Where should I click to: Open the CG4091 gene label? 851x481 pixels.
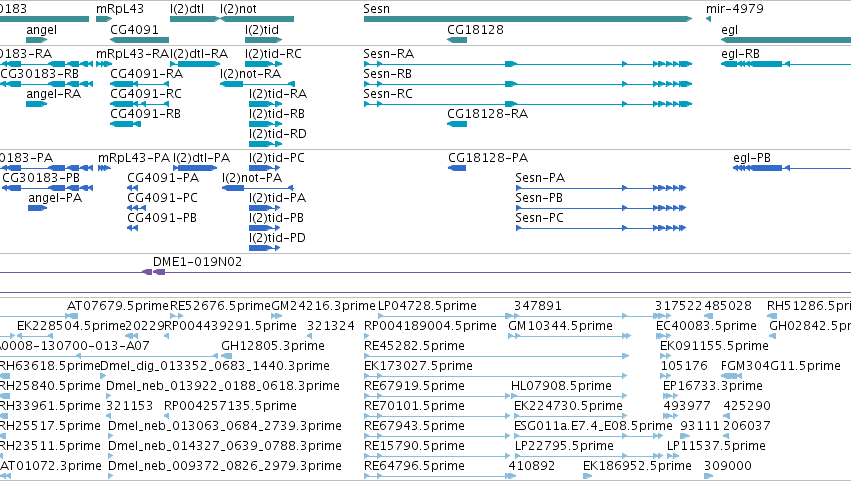coord(134,30)
